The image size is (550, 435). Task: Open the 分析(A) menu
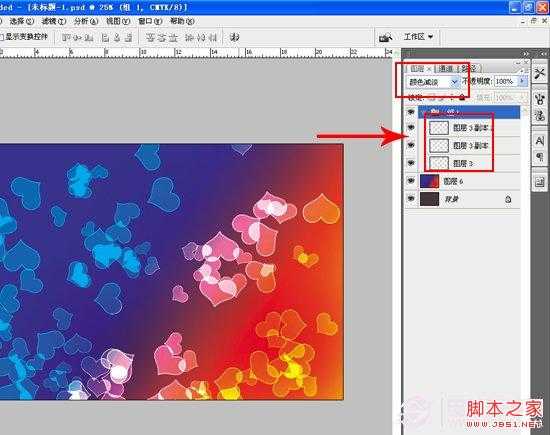[86, 21]
